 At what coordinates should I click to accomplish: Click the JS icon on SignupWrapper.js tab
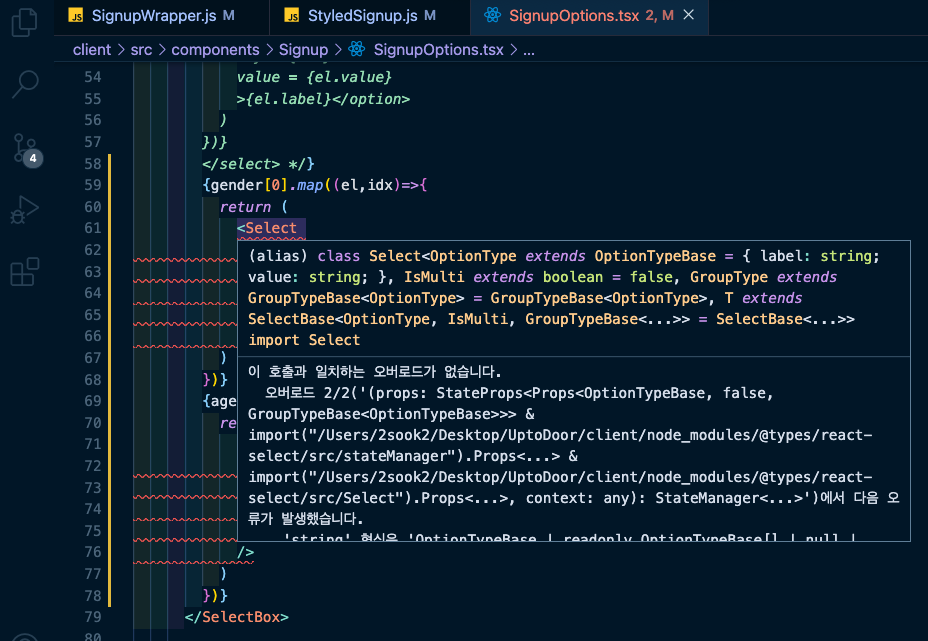coord(76,16)
